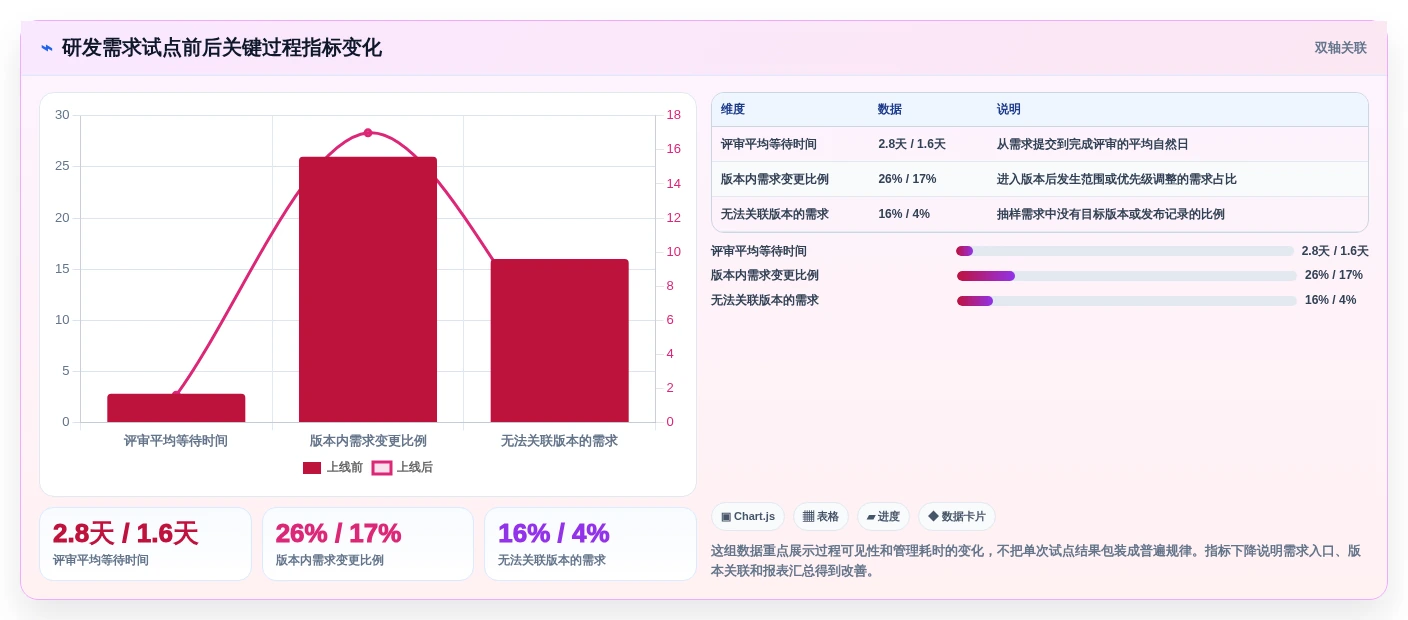Image resolution: width=1408 pixels, height=620 pixels.
Task: Click the 说明 column header
Action: point(1009,110)
